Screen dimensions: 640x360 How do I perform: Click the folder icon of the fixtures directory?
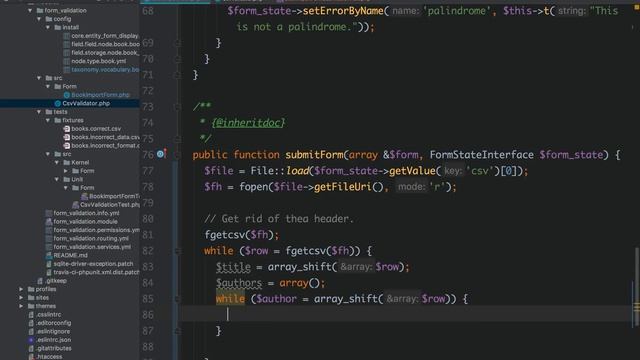coord(58,120)
